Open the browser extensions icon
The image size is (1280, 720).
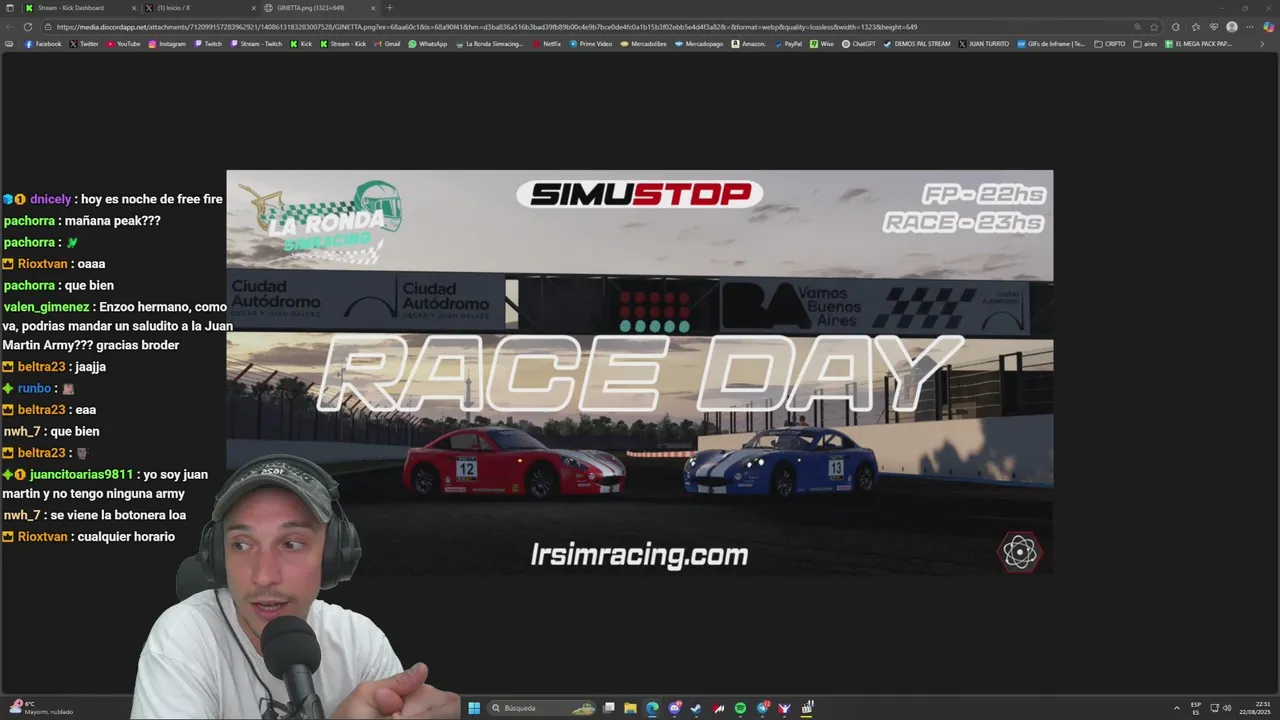pyautogui.click(x=1176, y=27)
